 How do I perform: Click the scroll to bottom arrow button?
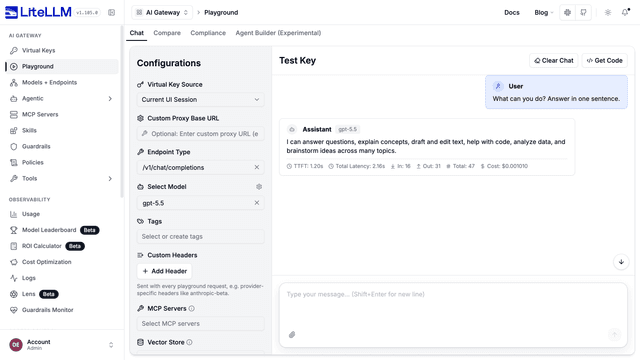point(621,262)
